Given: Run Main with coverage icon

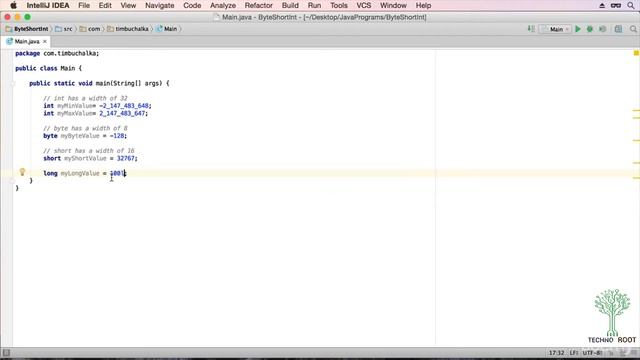Looking at the screenshot, I should 602,29.
